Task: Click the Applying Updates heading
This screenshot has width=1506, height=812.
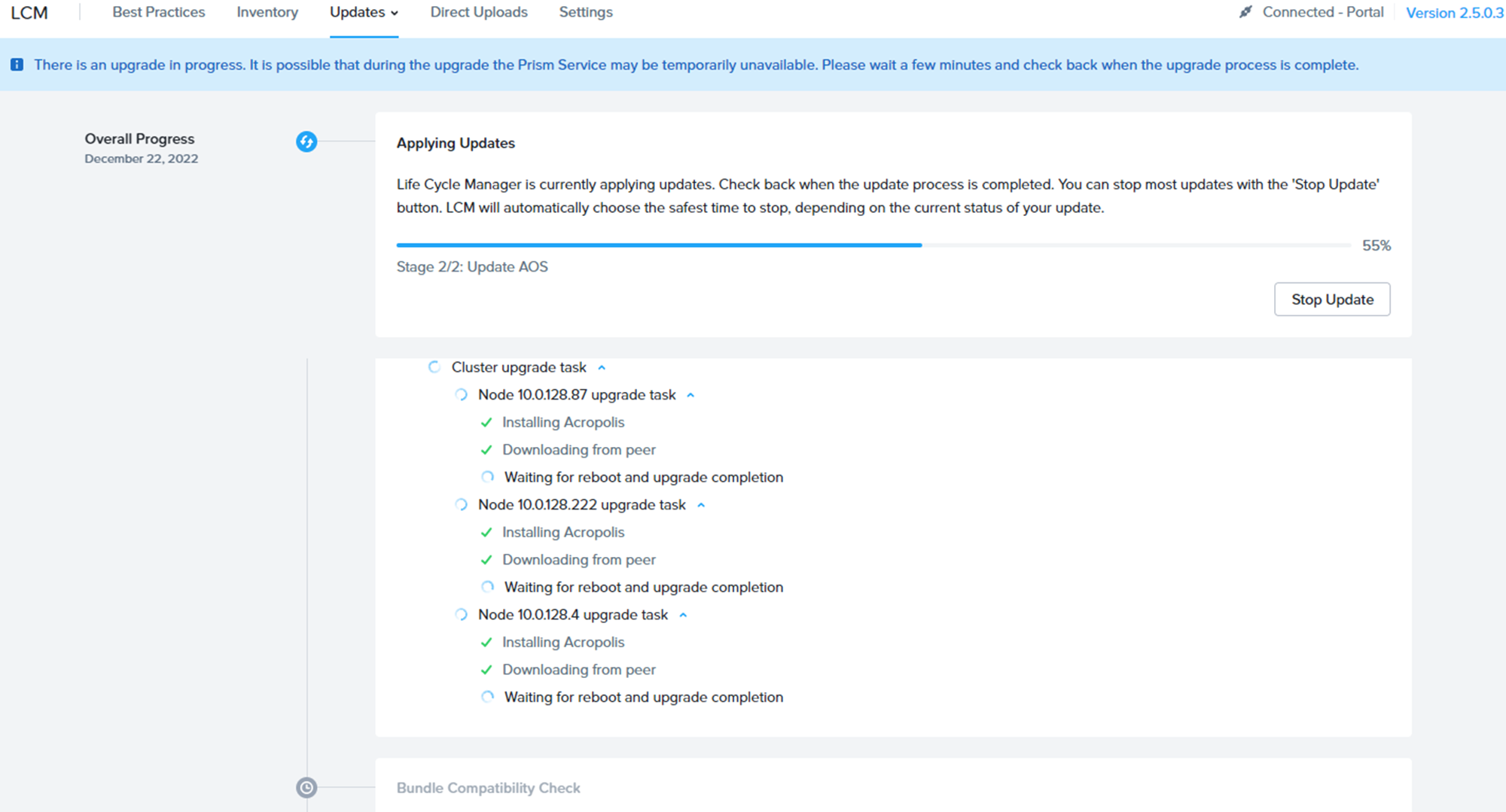Action: coord(456,143)
